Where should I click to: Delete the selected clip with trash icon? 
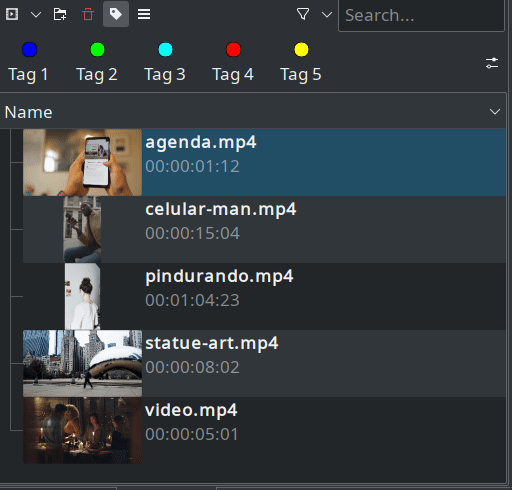[88, 14]
